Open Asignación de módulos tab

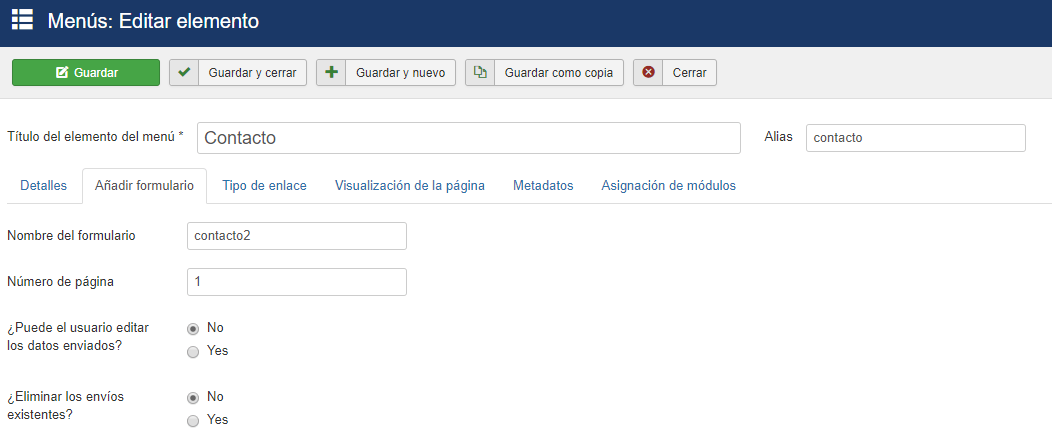668,186
